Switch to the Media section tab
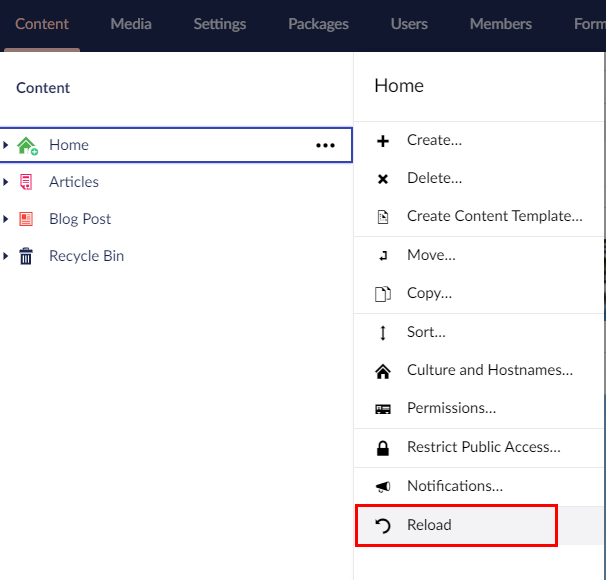 (131, 24)
